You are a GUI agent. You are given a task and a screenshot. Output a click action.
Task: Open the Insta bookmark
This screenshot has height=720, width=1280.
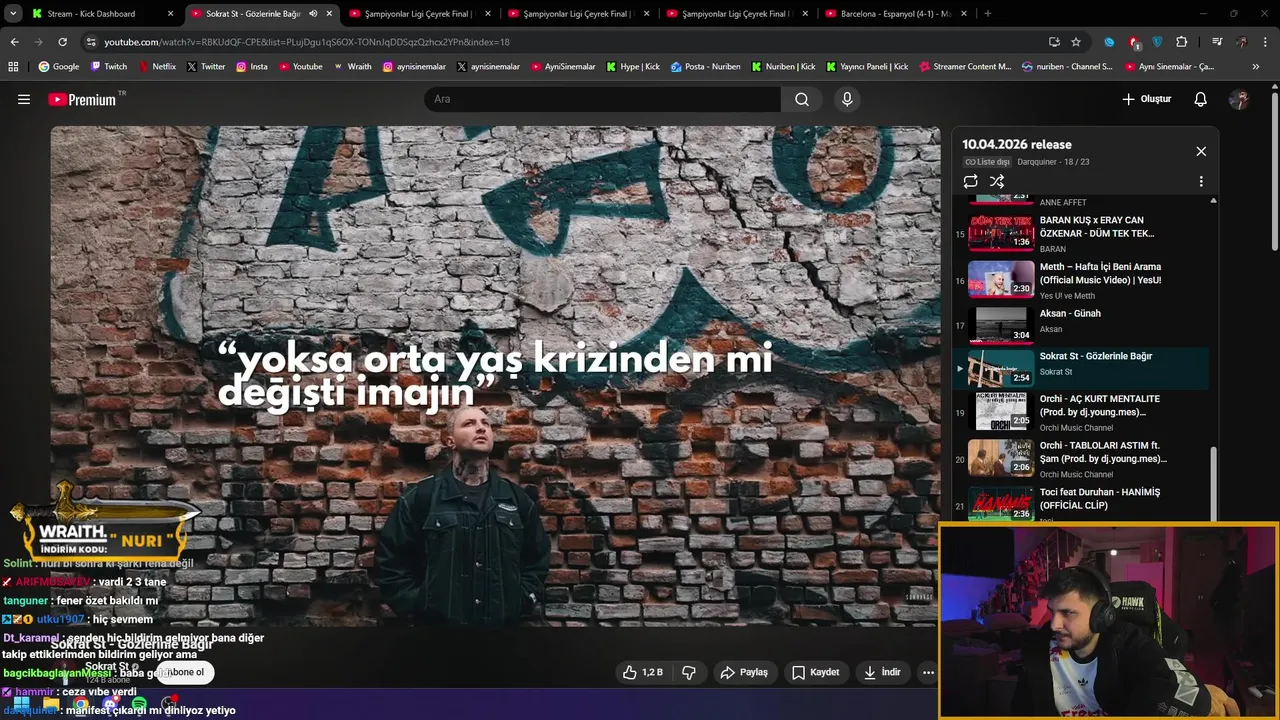pyautogui.click(x=252, y=67)
